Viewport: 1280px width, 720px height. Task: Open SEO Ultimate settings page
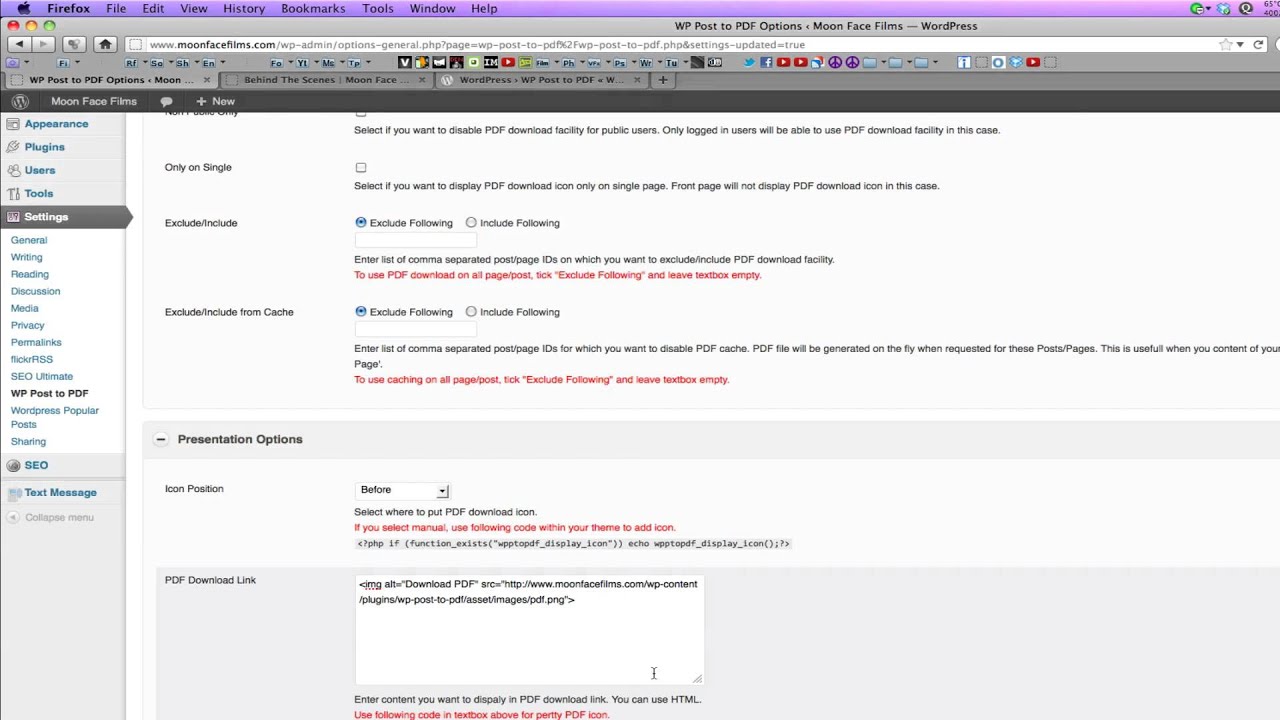pos(42,376)
